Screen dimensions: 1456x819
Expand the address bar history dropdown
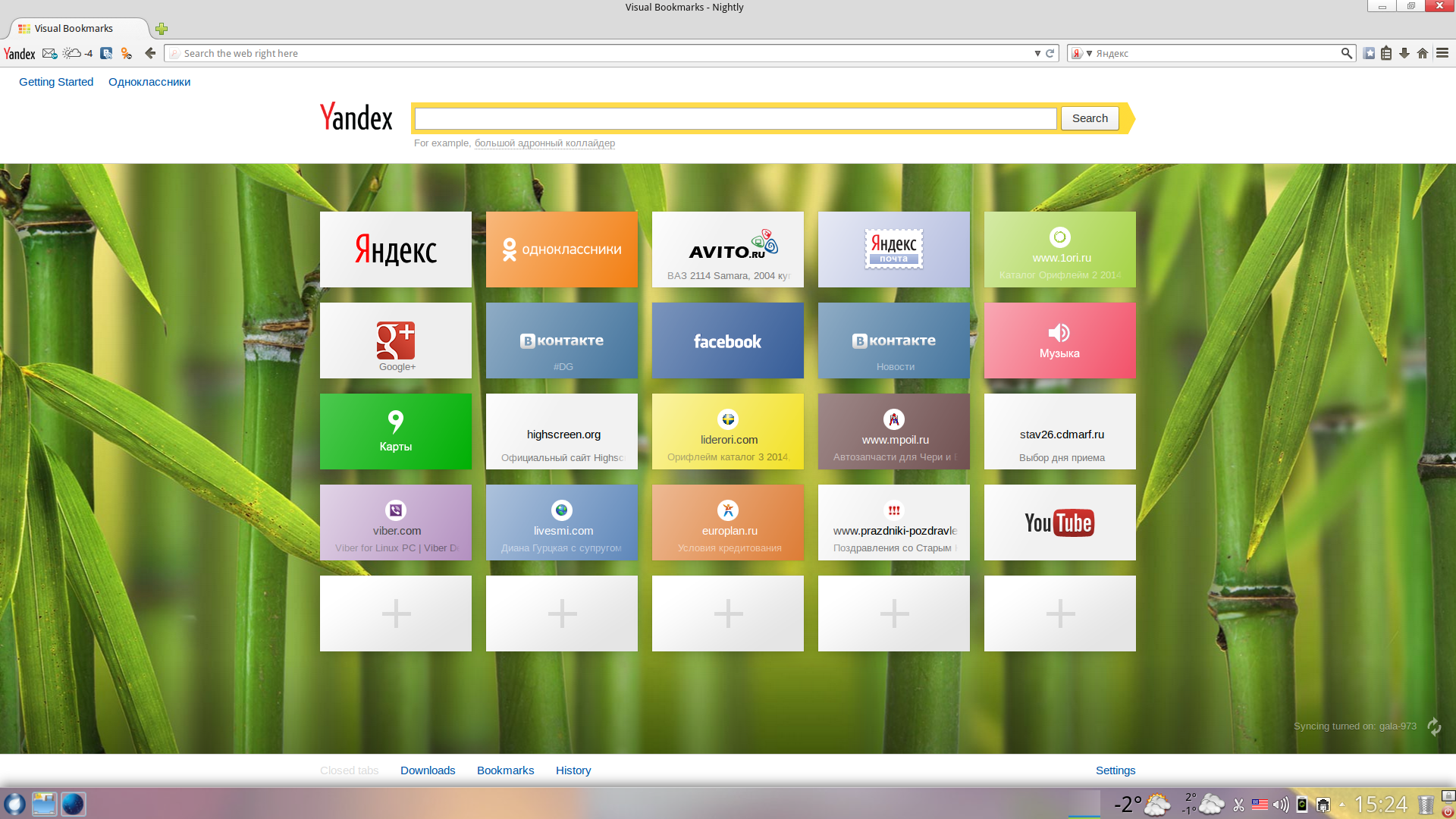point(1037,53)
